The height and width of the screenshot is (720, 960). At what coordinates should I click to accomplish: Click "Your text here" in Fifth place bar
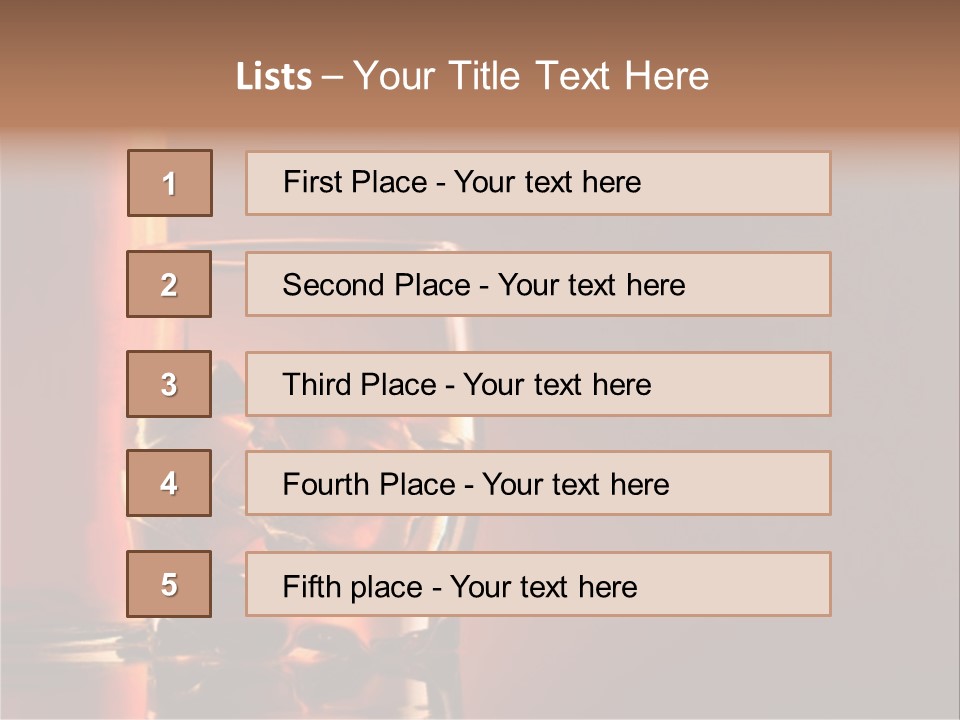pyautogui.click(x=544, y=587)
